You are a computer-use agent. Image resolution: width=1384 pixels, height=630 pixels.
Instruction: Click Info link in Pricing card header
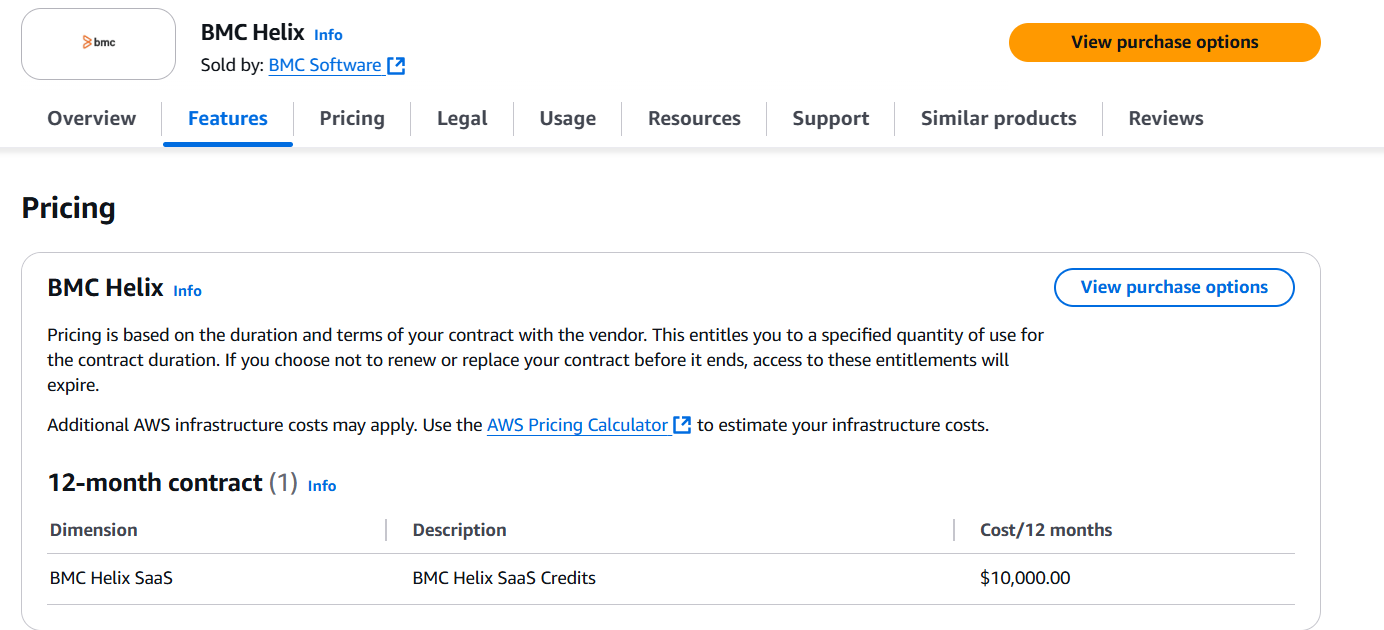pos(187,291)
